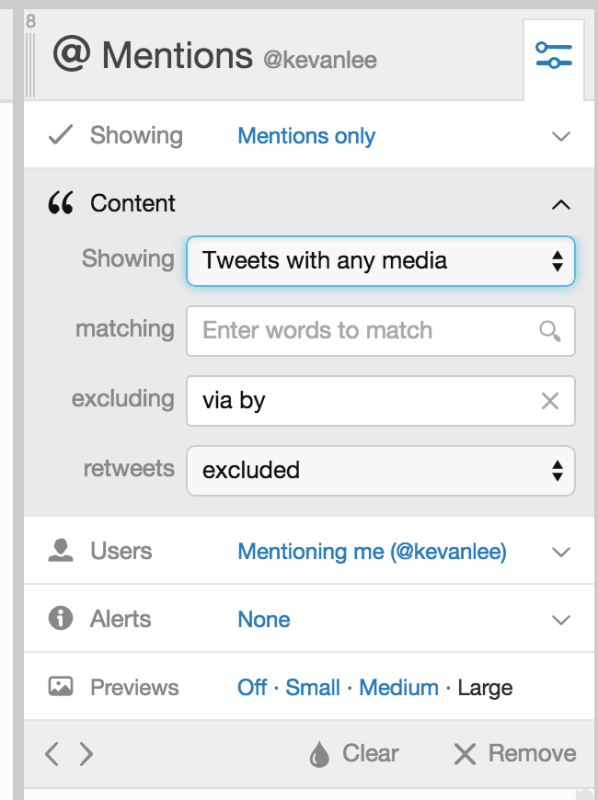The image size is (598, 800).
Task: Move column right with right arrow
Action: (x=86, y=754)
